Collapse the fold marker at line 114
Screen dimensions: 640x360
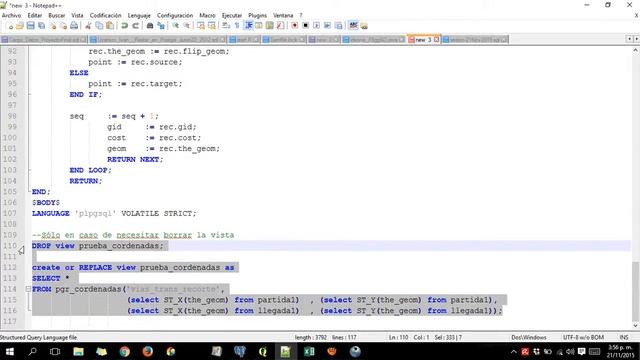click(28, 289)
